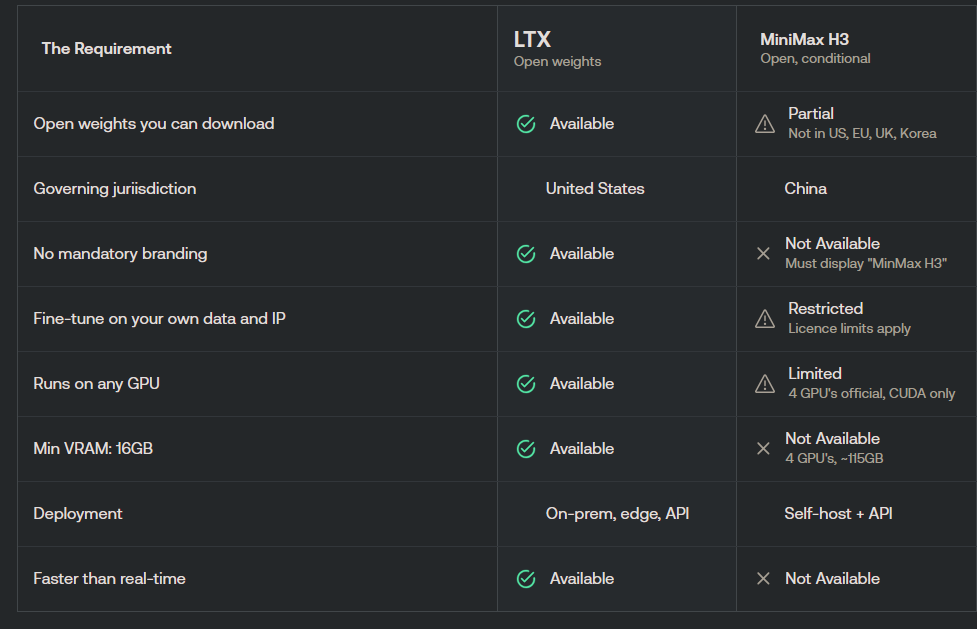Click the X icon beside Must display MinMax H3
Screen dimensions: 977x629
(763, 254)
